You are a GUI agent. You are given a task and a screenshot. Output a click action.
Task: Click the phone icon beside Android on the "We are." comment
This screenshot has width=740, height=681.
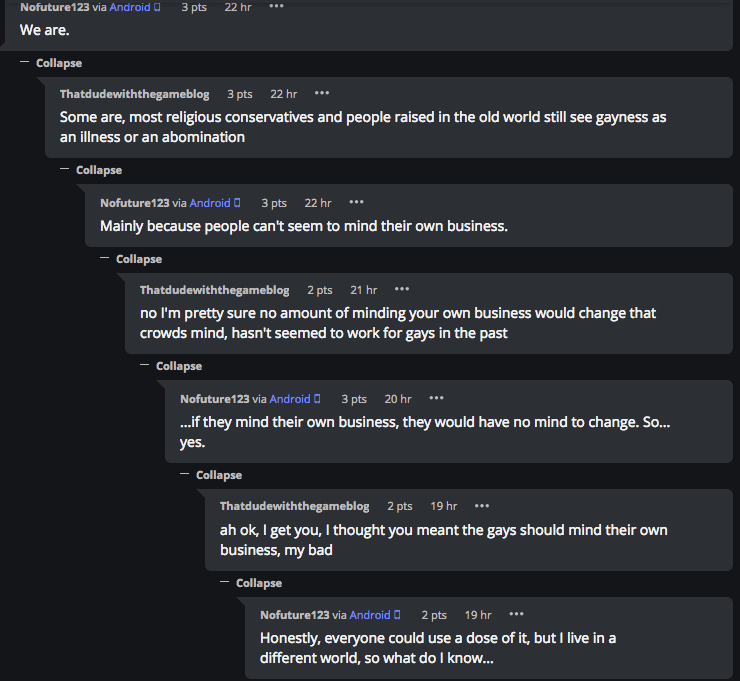point(157,7)
